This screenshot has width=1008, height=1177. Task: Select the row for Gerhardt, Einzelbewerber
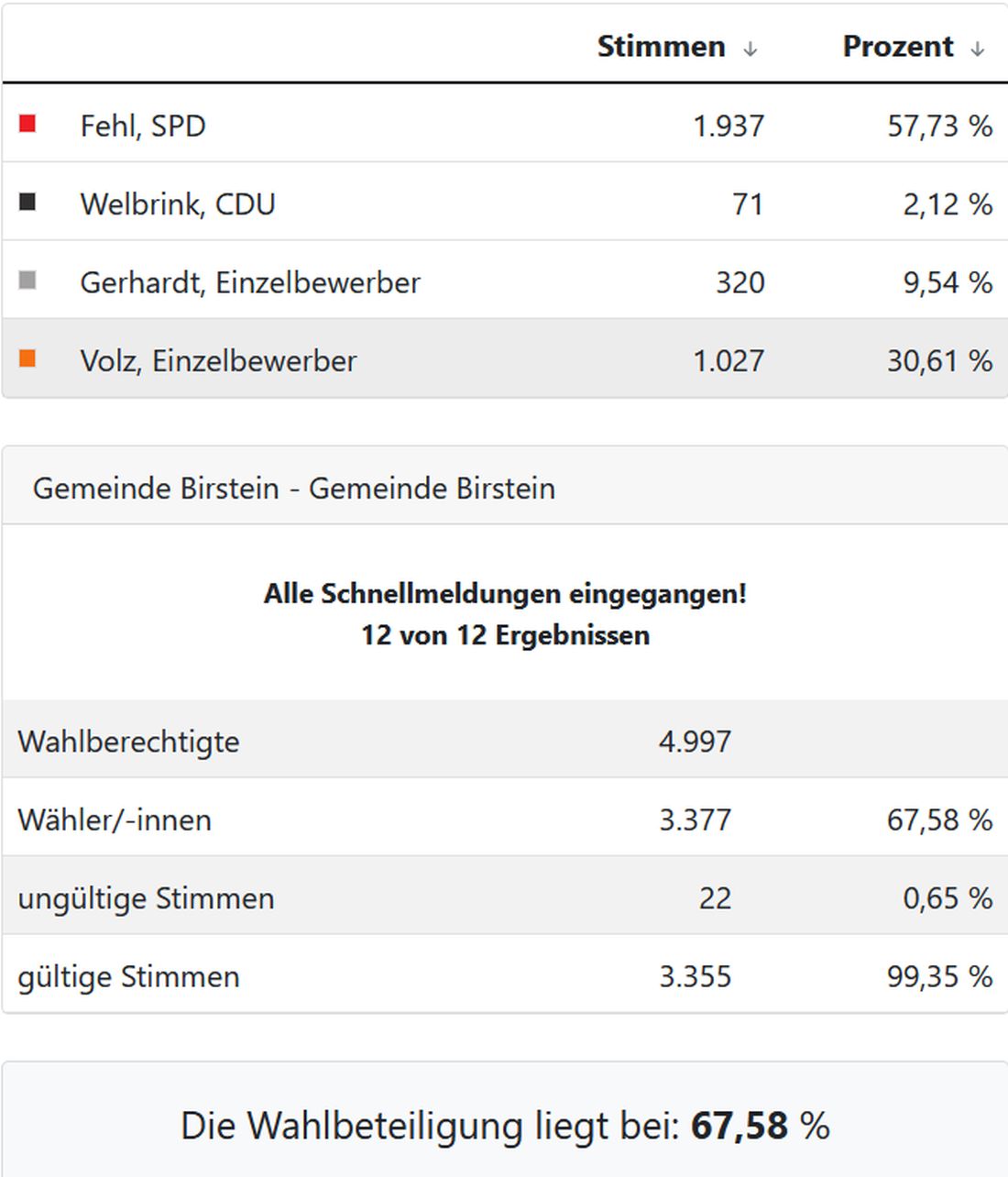(x=367, y=282)
